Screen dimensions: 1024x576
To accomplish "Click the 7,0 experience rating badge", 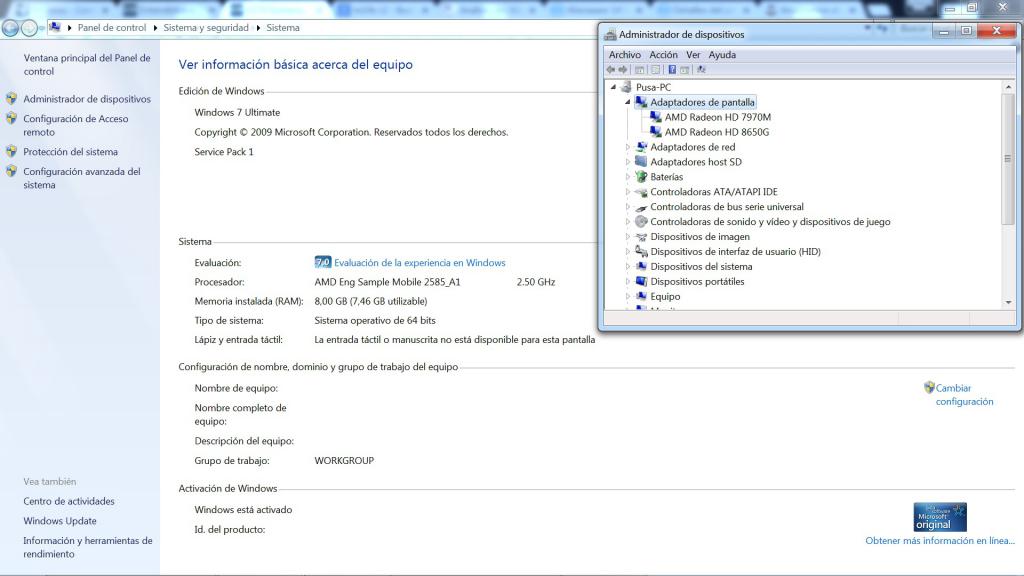I will (323, 262).
